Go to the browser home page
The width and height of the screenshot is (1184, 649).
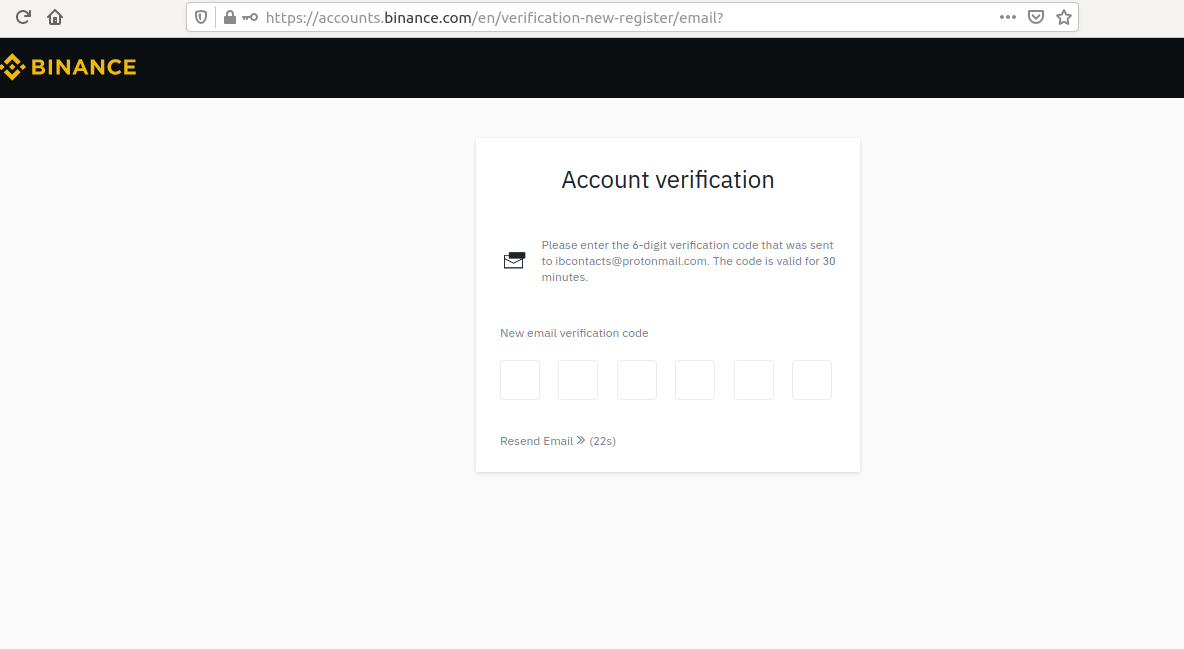[55, 17]
